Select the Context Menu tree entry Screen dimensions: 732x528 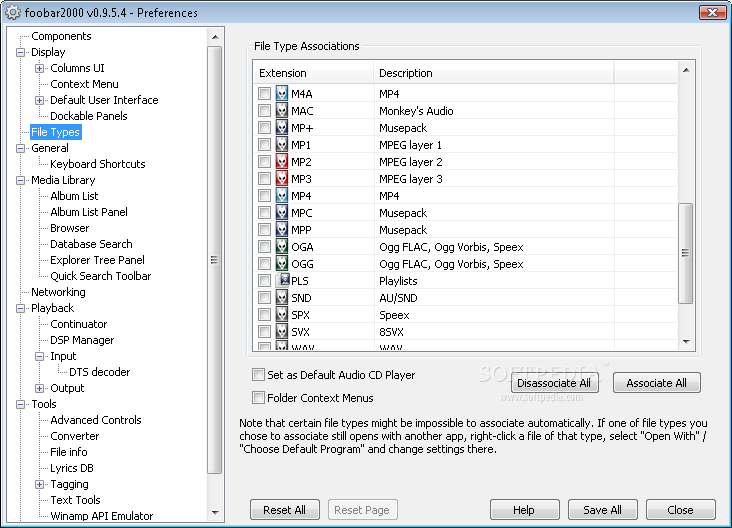coord(84,84)
